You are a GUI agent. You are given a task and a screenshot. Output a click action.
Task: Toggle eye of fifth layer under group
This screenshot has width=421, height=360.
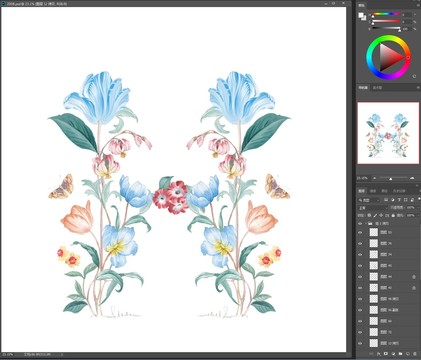tap(360, 277)
